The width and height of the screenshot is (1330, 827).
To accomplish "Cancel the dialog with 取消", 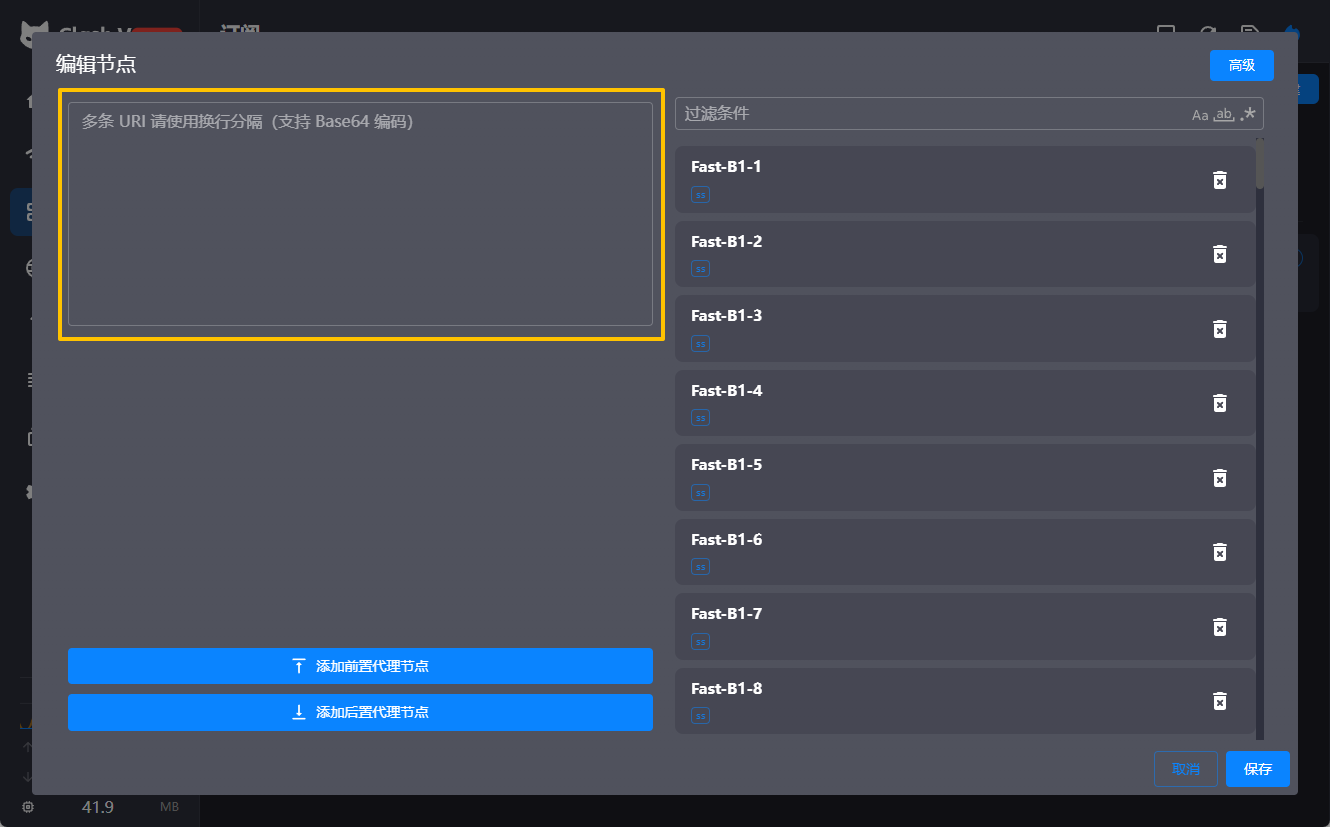I will [1186, 769].
